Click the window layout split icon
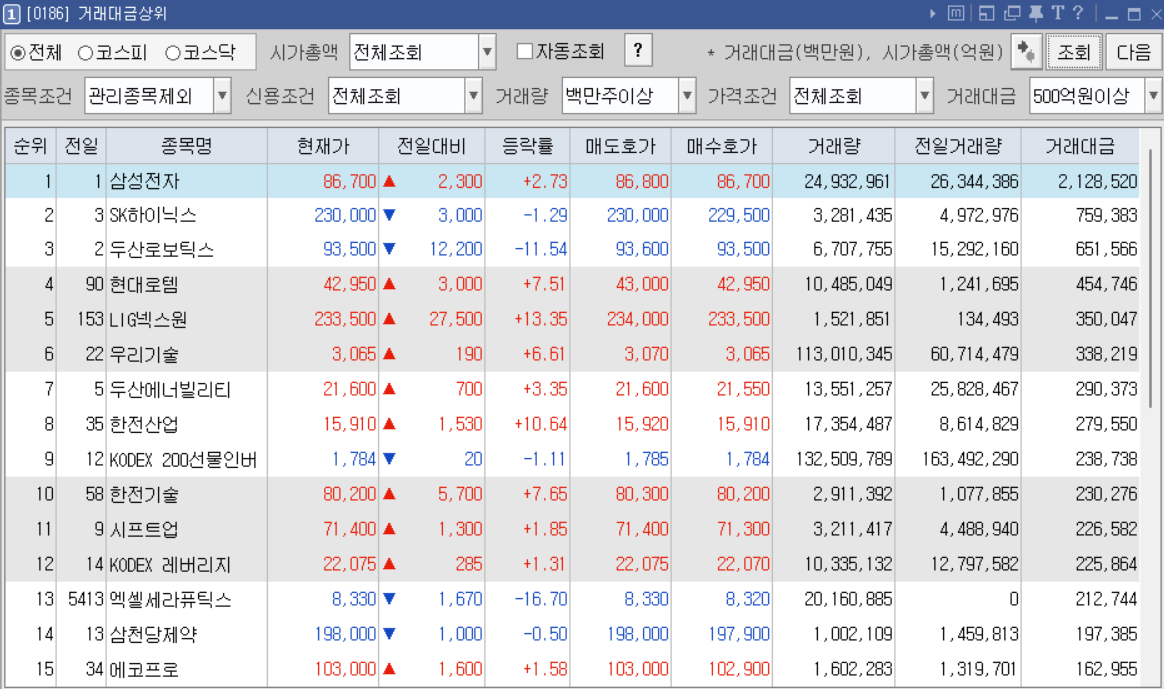This screenshot has height=689, width=1164. (x=986, y=13)
